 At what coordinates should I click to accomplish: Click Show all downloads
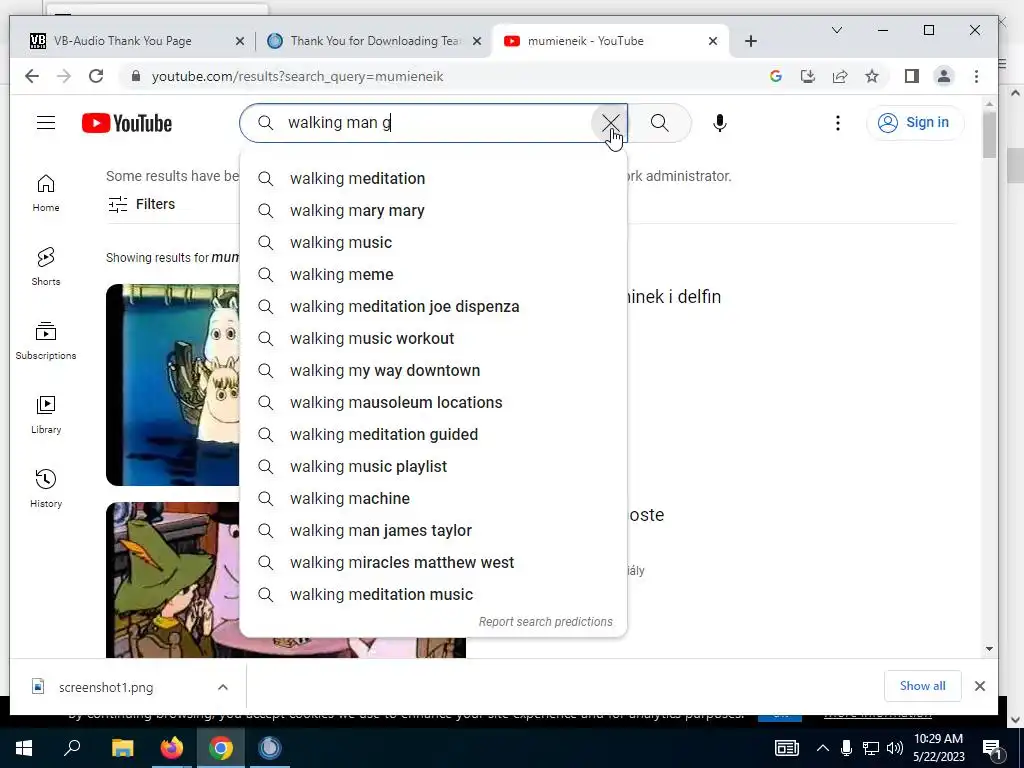pyautogui.click(x=922, y=686)
